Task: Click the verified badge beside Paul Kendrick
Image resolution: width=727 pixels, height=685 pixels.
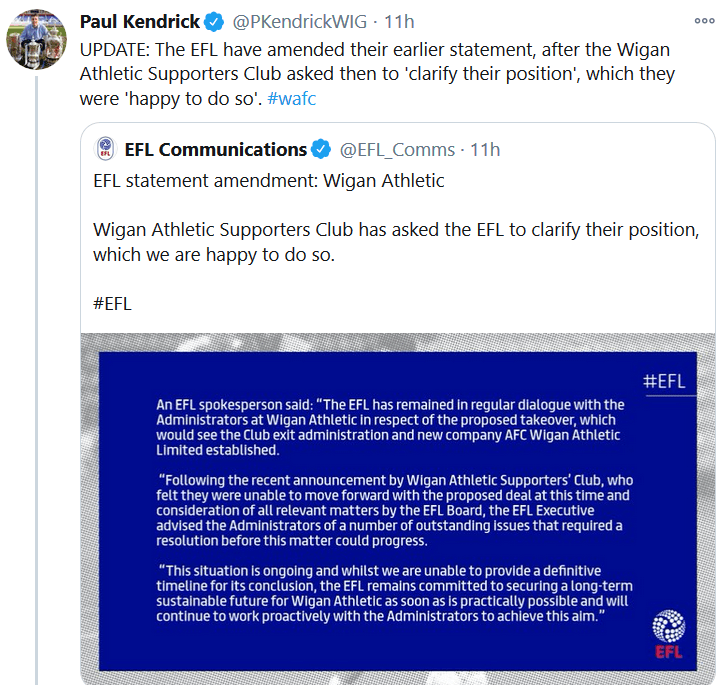Action: pos(214,22)
